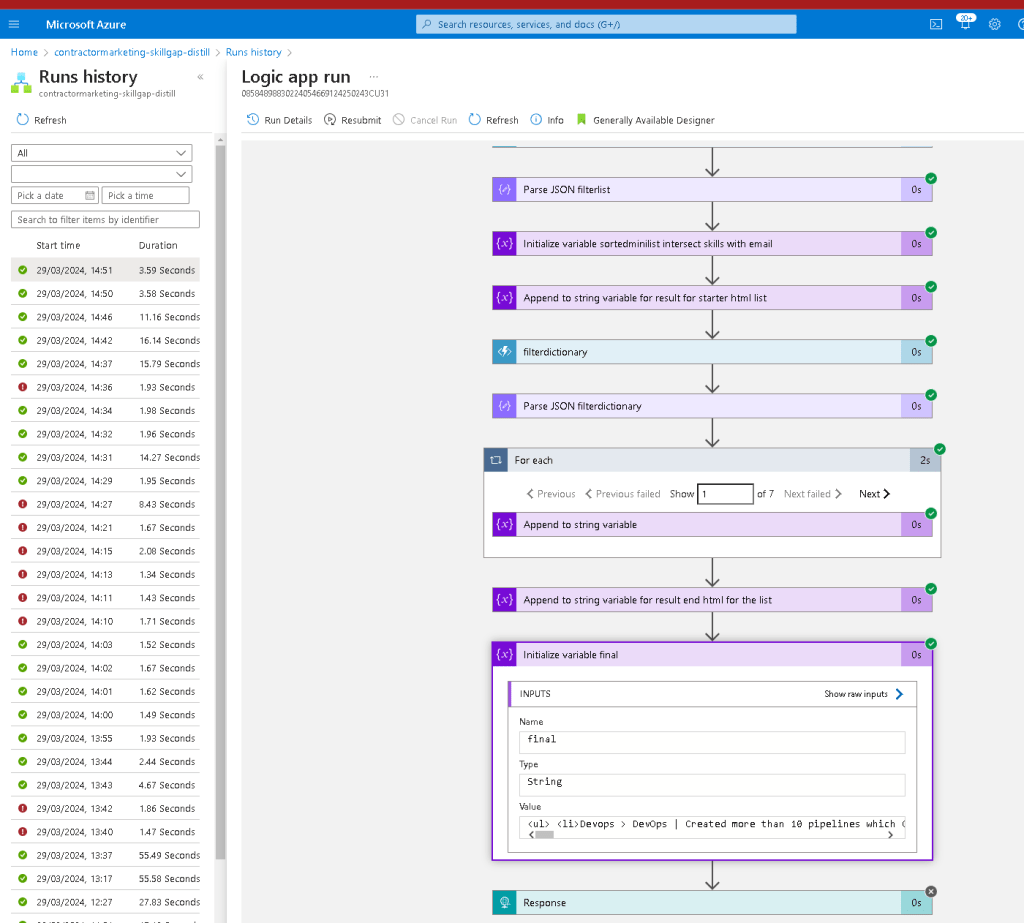The image size is (1024, 923).
Task: Expand the filterdictionary function action
Action: 712,352
